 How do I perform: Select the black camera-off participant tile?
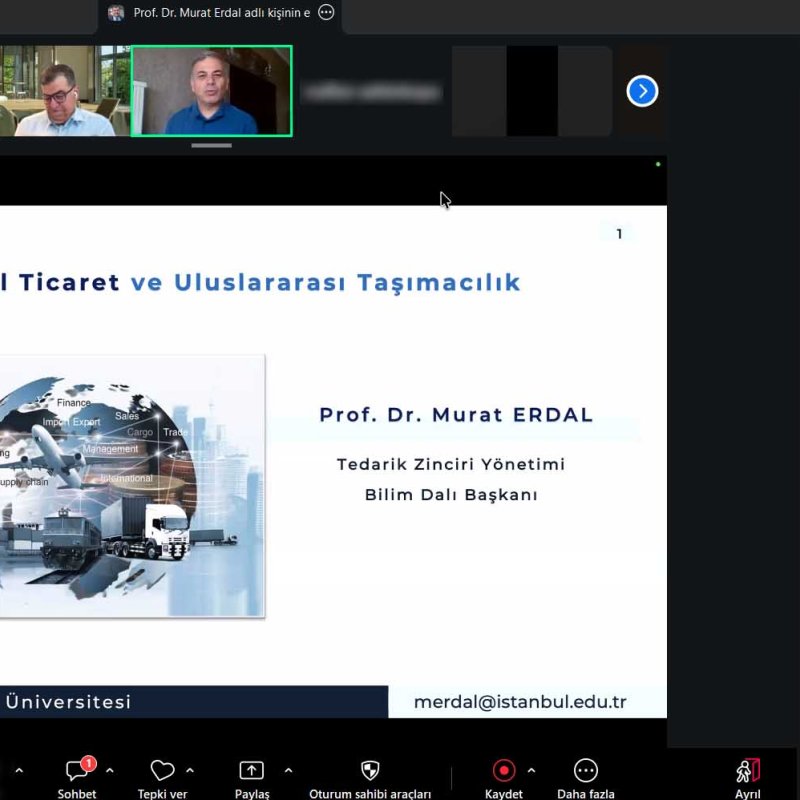pyautogui.click(x=532, y=91)
